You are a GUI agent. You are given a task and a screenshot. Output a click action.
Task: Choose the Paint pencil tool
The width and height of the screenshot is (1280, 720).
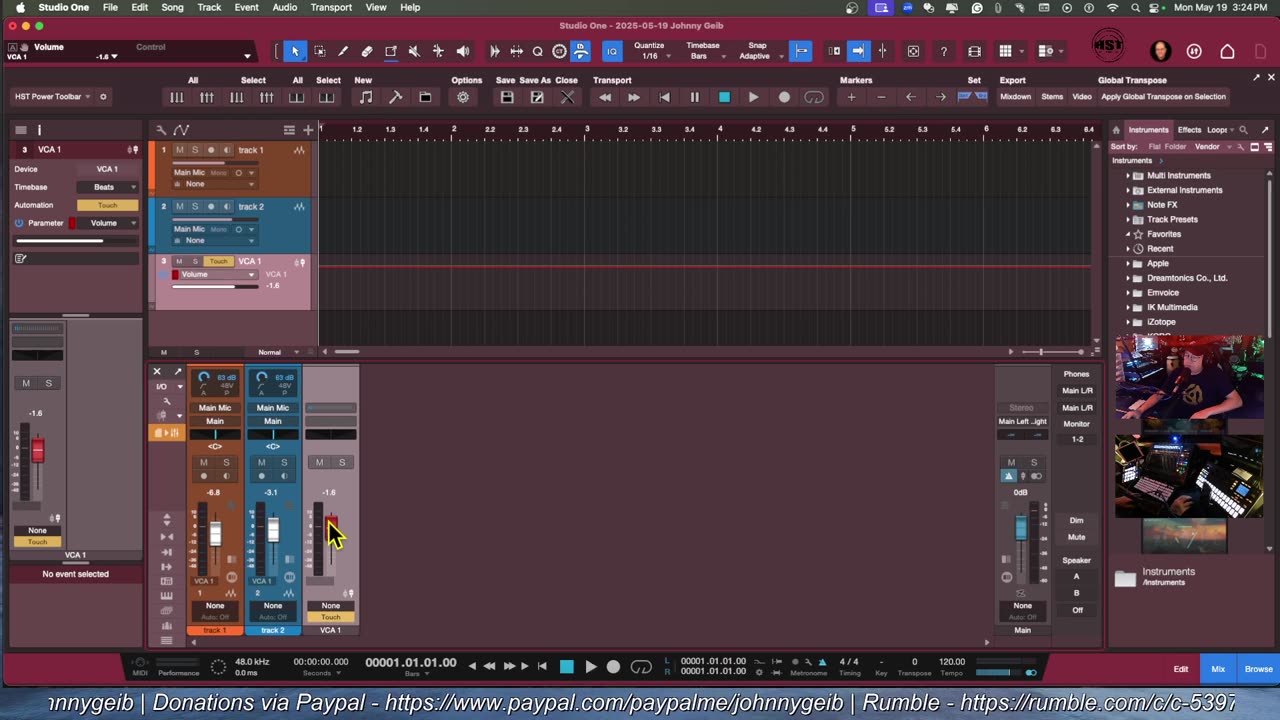point(343,51)
